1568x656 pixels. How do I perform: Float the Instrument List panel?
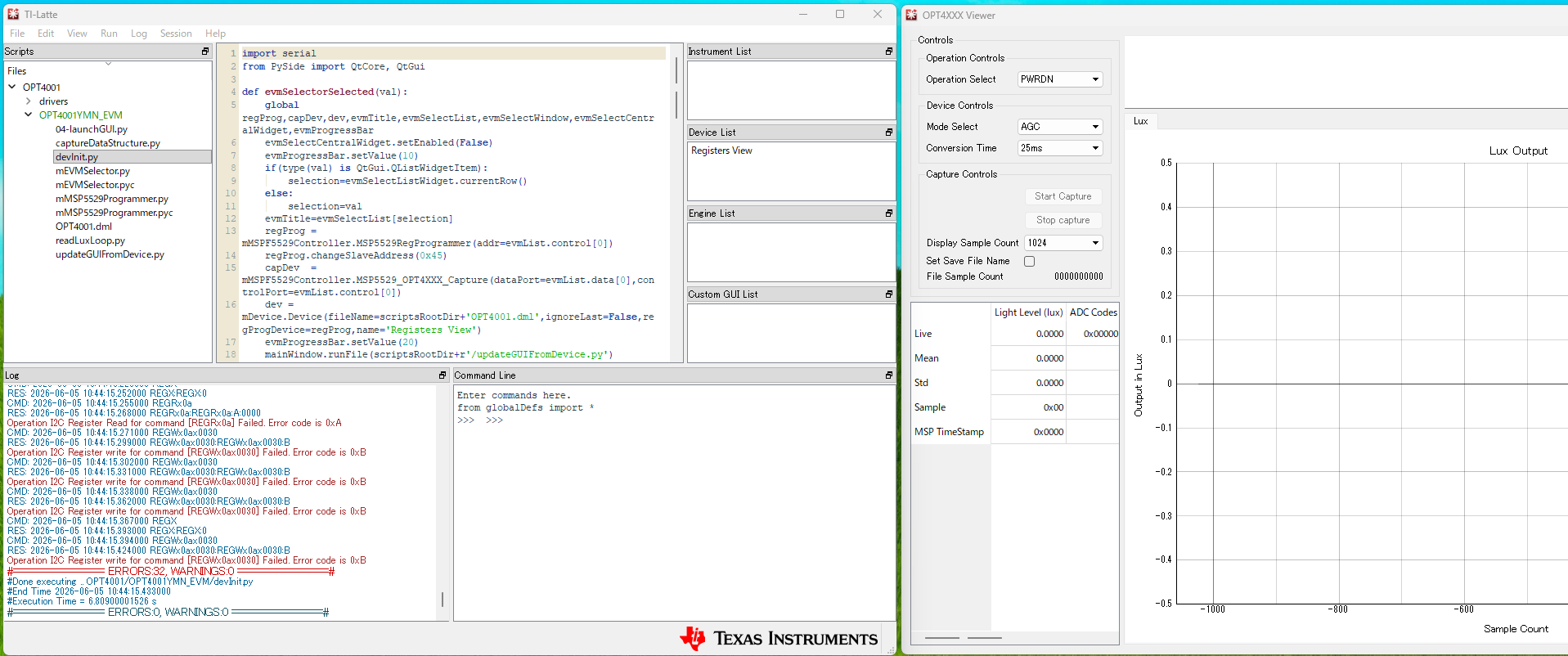tap(889, 52)
